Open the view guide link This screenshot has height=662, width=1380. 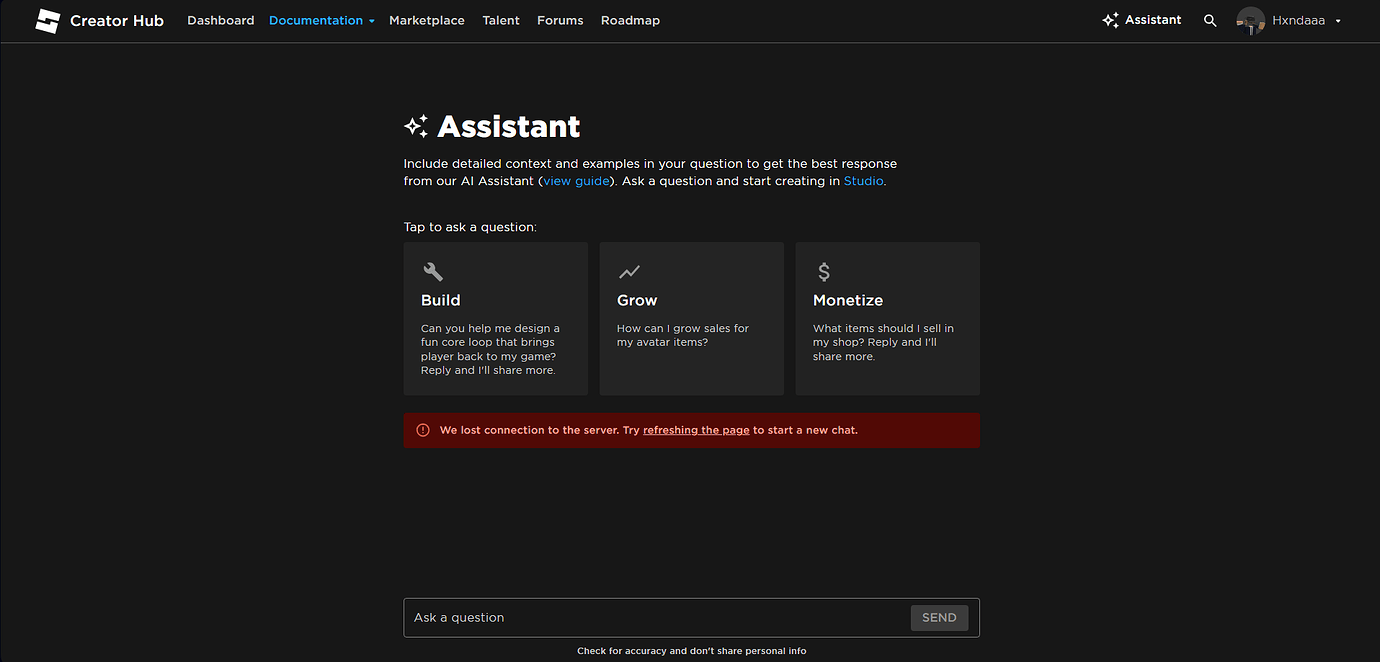576,181
